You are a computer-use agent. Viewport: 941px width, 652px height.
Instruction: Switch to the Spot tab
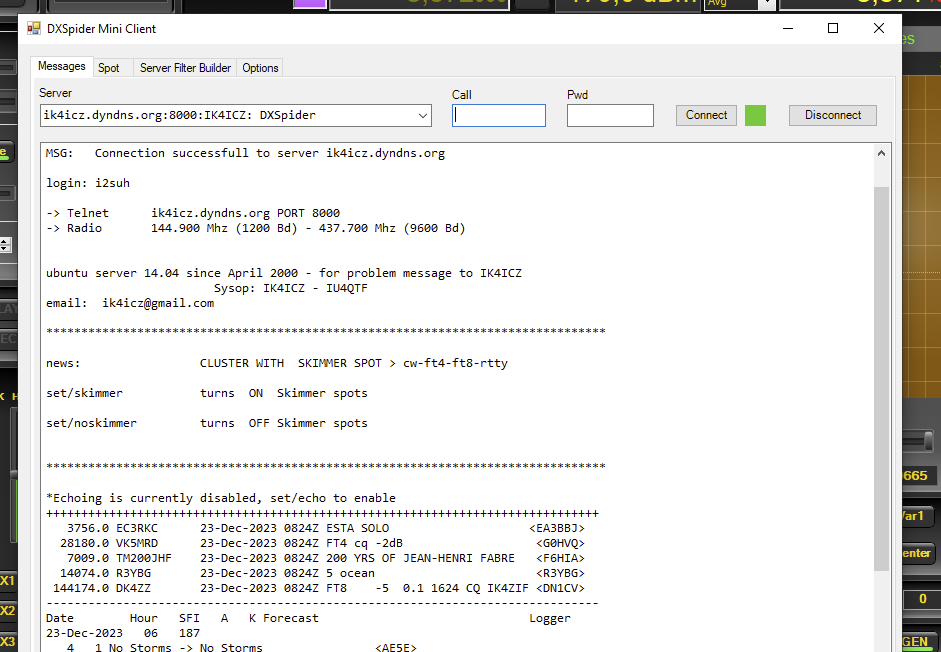click(109, 68)
